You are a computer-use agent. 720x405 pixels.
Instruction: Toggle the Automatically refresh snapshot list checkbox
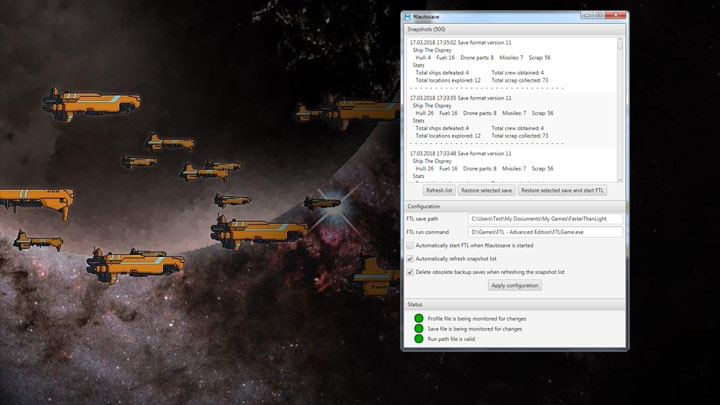click(410, 259)
